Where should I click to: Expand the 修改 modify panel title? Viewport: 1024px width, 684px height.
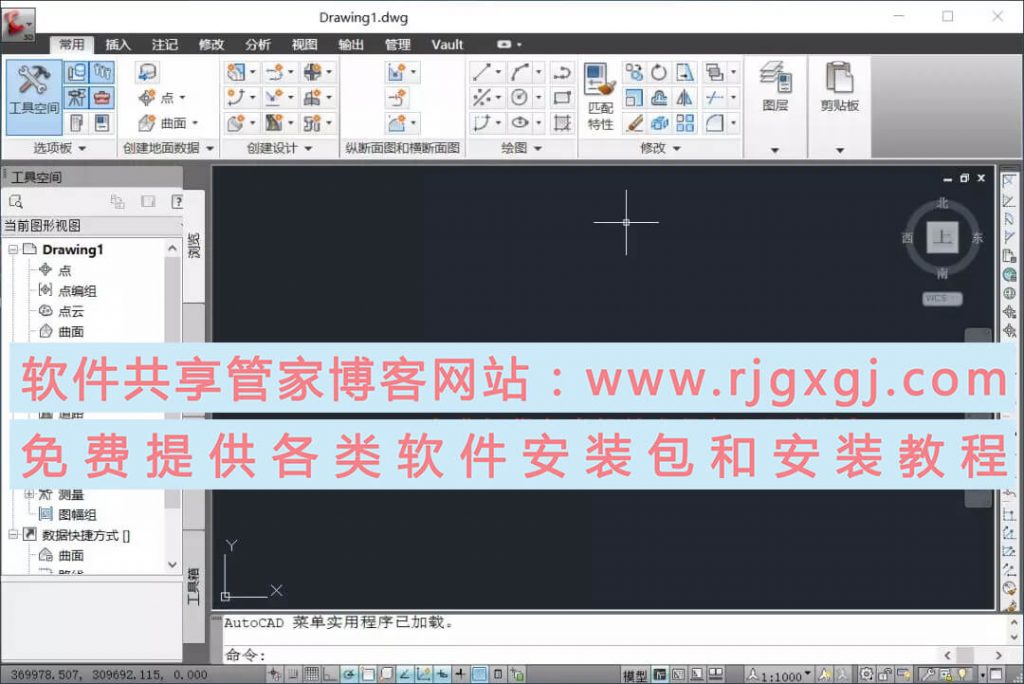coord(660,148)
